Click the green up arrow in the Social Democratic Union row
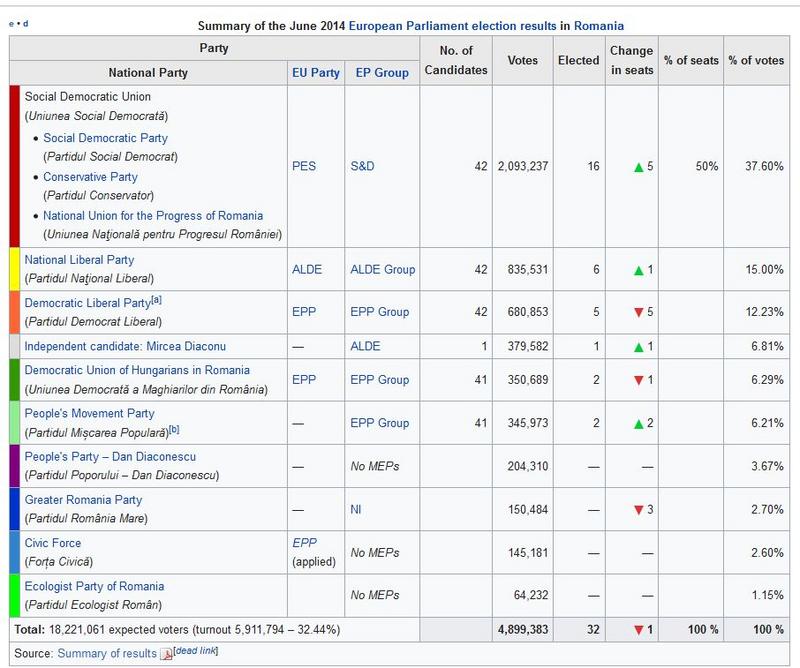The image size is (800, 668). (638, 167)
